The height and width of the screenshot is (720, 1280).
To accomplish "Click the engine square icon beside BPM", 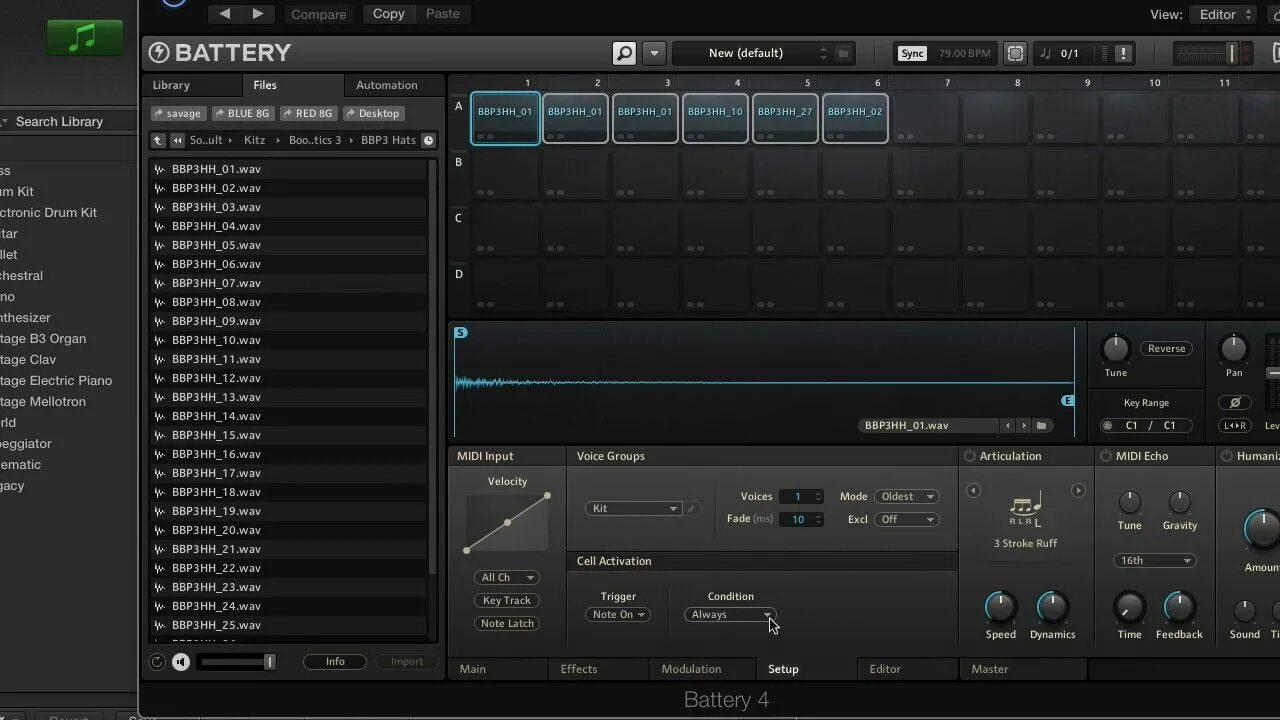I will coord(1015,53).
